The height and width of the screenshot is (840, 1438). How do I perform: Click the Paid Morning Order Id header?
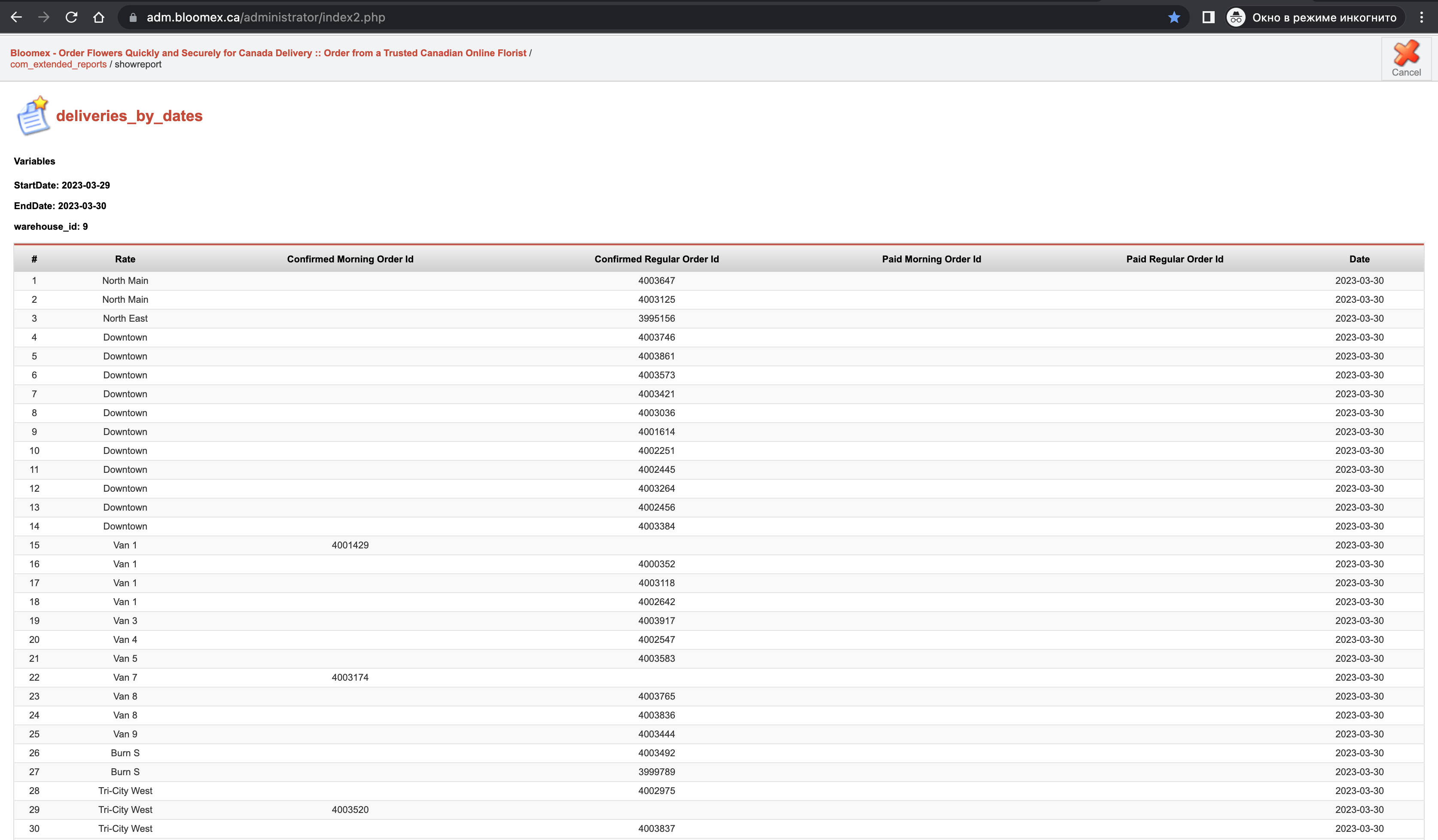tap(931, 259)
